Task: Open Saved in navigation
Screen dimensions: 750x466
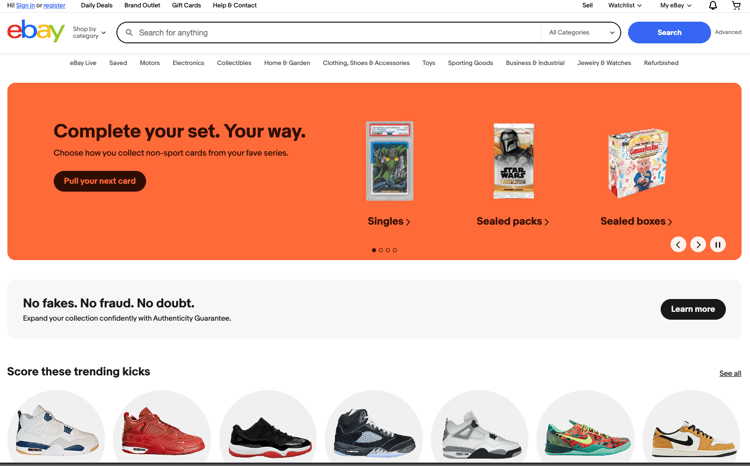Action: click(x=118, y=63)
